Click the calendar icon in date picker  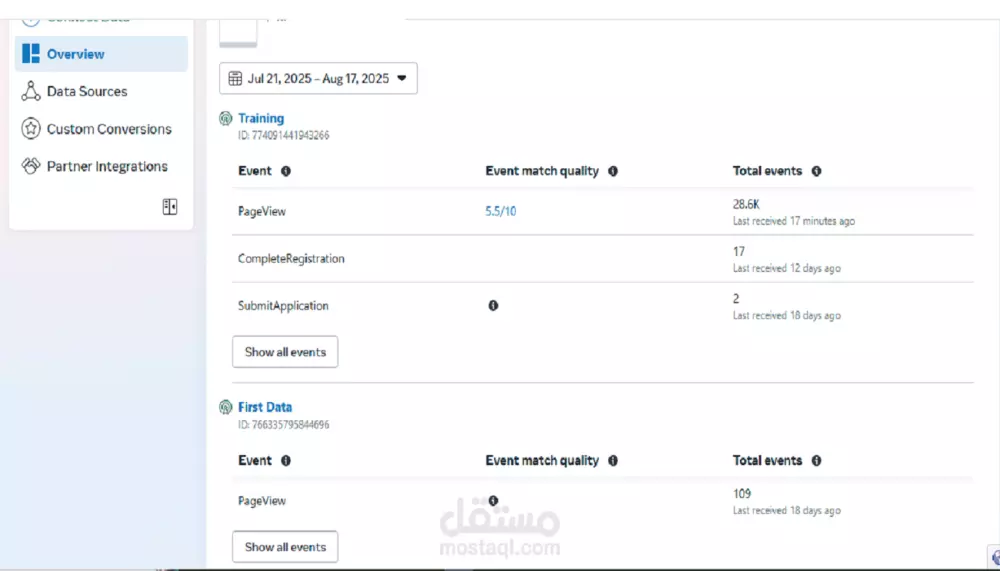[236, 78]
